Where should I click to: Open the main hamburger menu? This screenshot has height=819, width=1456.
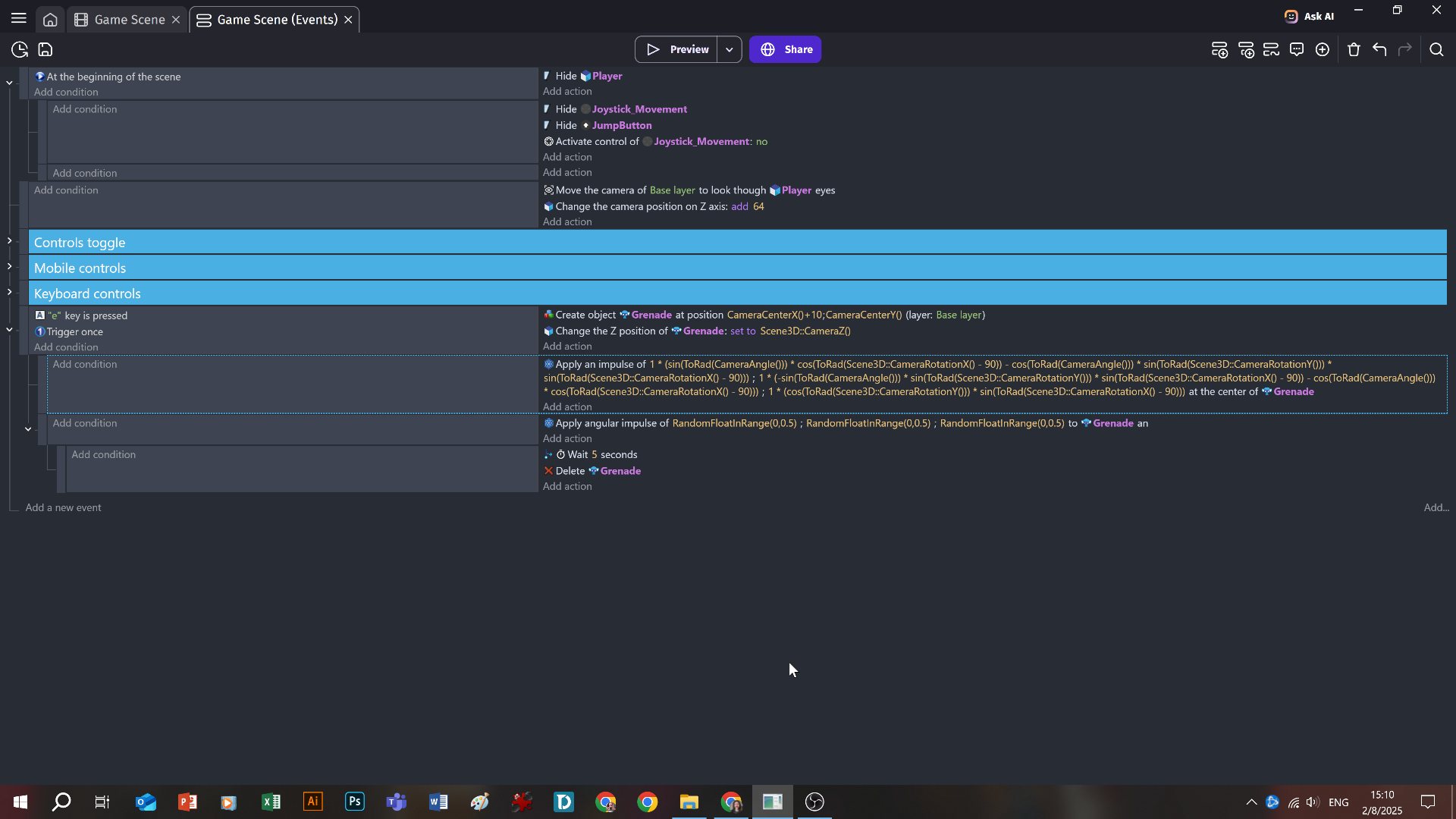point(19,18)
